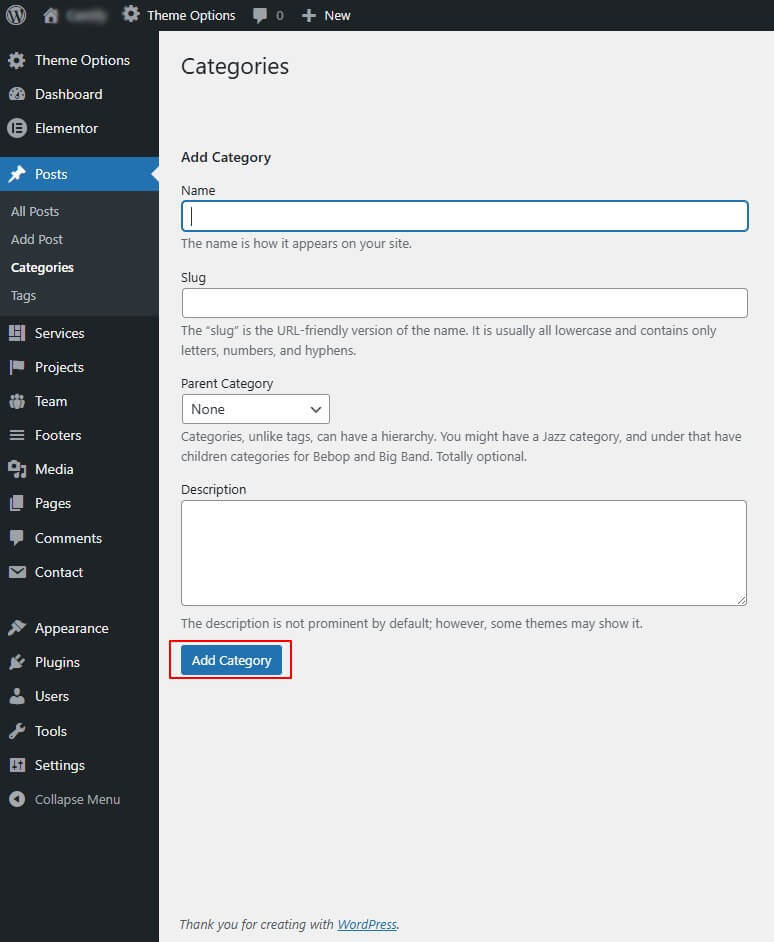This screenshot has width=774, height=942.
Task: Click into the Slug text field
Action: (x=464, y=303)
